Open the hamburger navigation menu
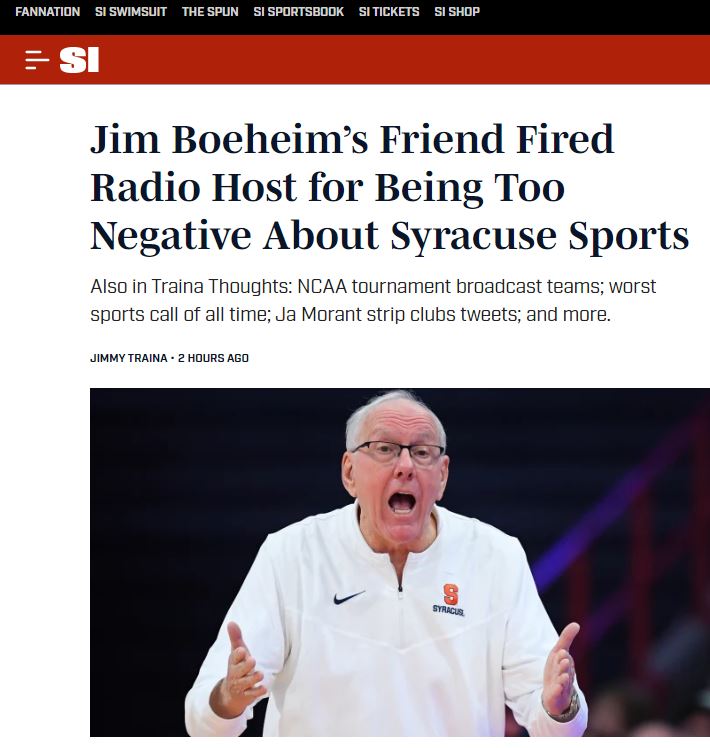The image size is (710, 748). (37, 60)
